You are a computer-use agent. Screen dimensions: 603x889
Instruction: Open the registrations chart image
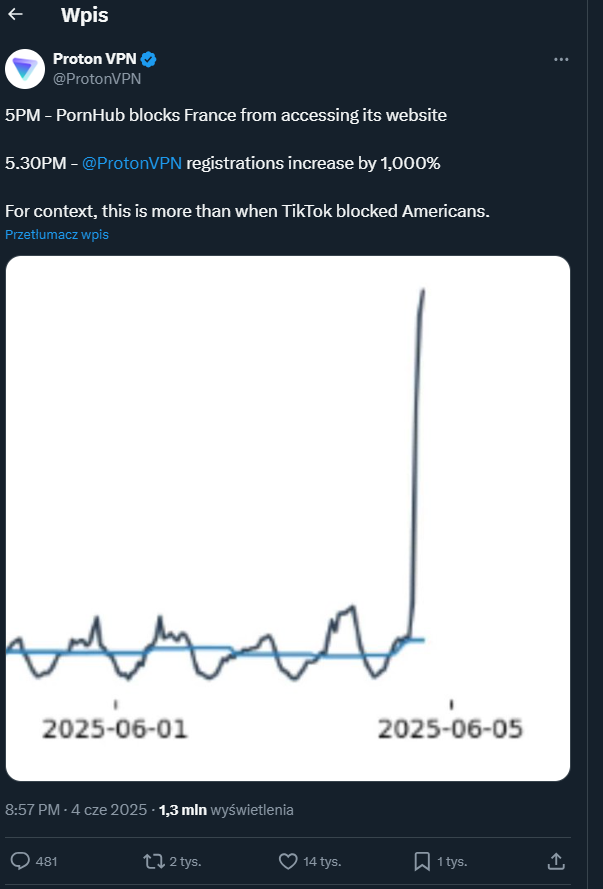click(x=287, y=518)
